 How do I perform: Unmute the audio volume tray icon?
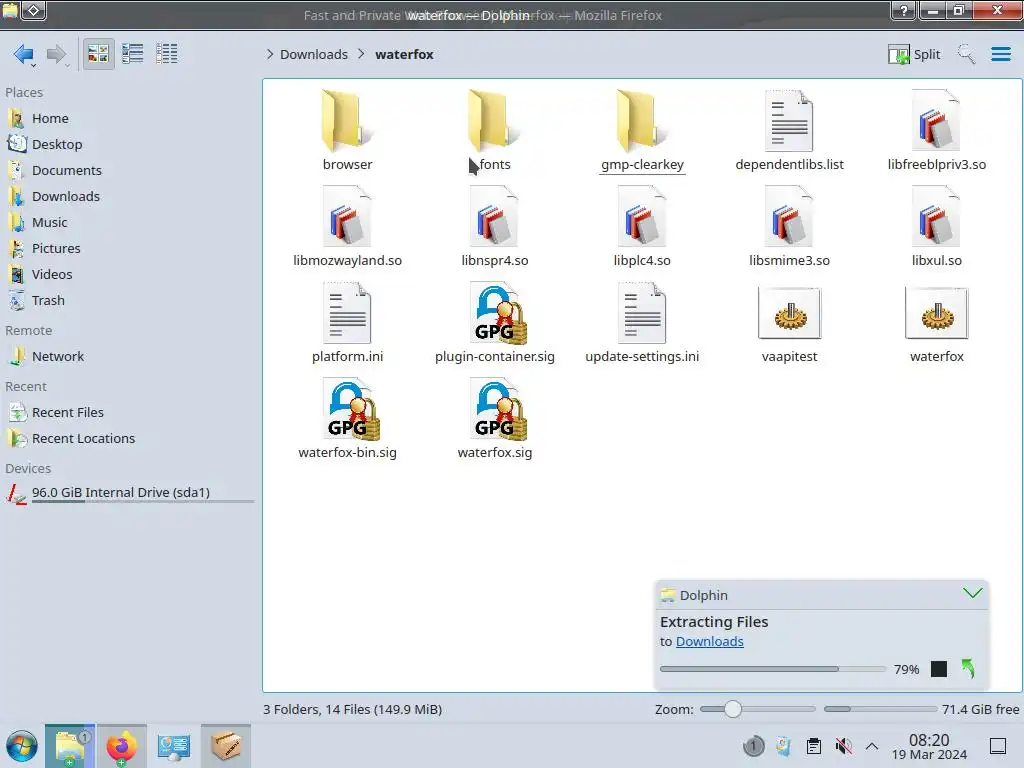[844, 746]
